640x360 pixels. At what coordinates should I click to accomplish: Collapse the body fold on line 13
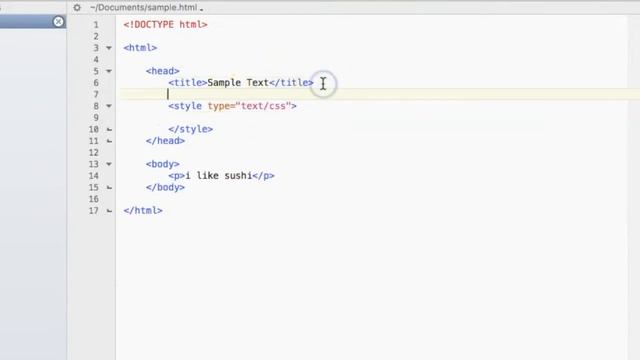[109, 164]
